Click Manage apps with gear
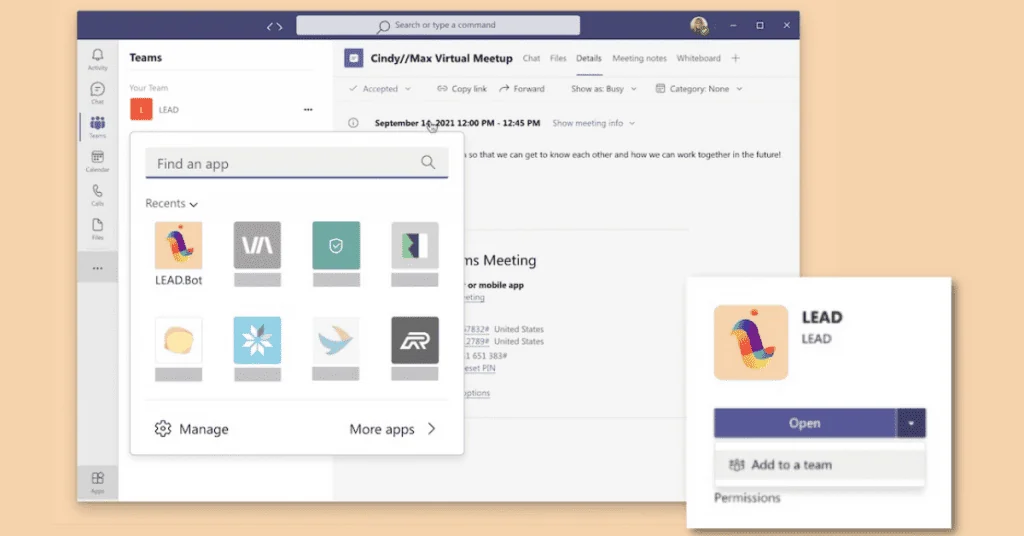 (191, 429)
